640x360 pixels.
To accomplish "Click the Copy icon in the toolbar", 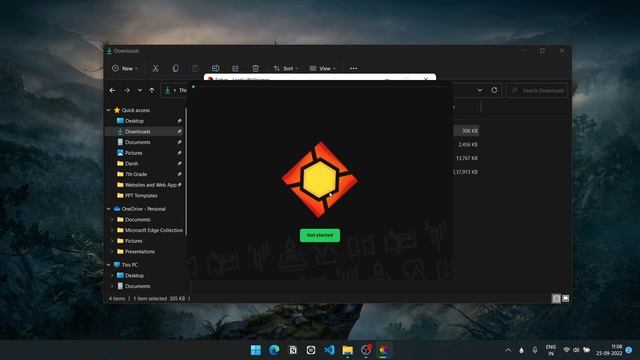I will coord(176,68).
